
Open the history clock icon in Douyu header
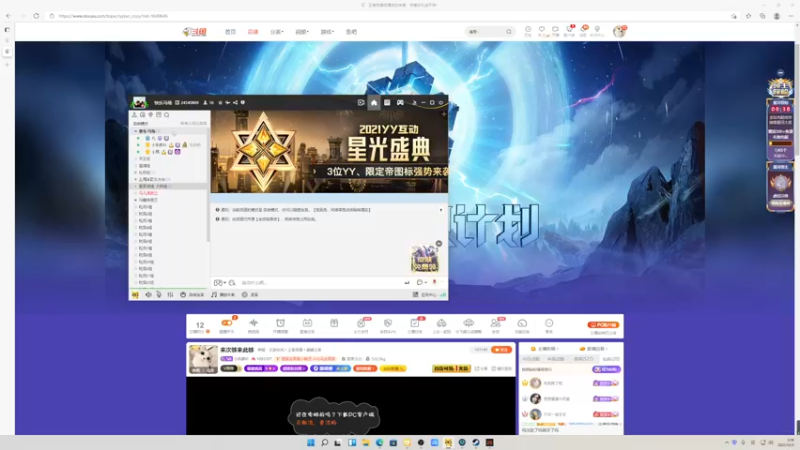coord(528,30)
